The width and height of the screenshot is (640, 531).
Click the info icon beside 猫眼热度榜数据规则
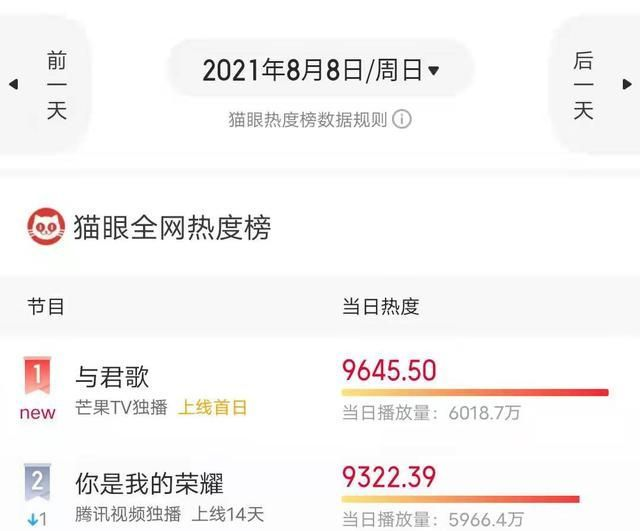402,119
